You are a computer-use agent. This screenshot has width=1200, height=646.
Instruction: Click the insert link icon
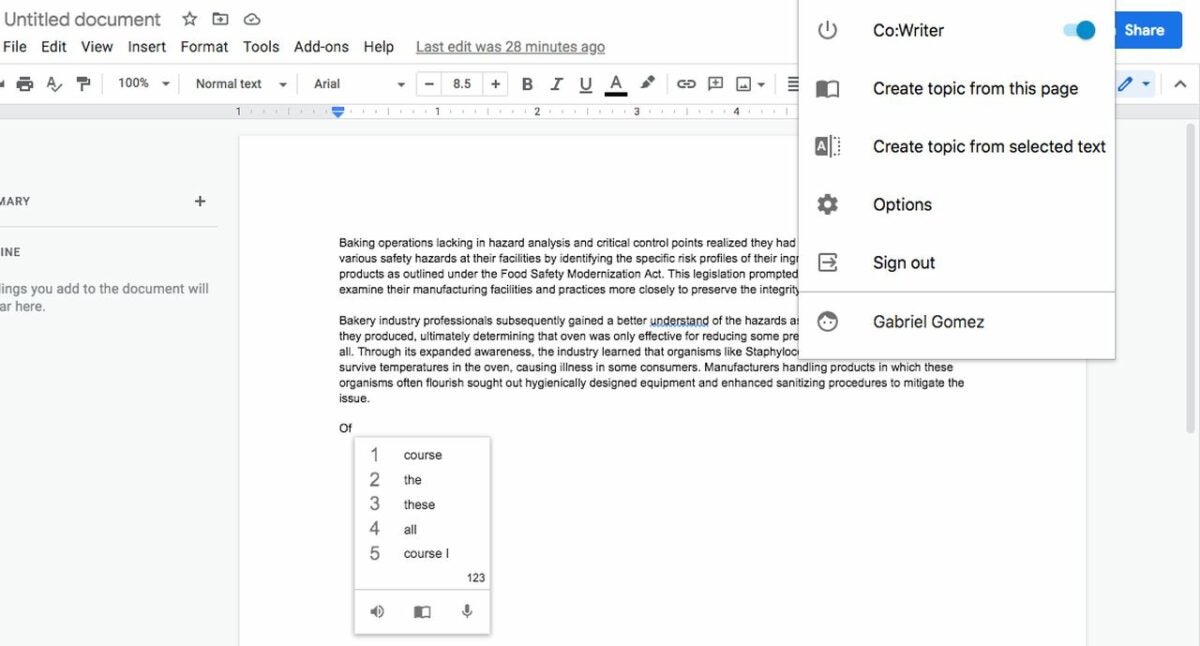click(686, 84)
